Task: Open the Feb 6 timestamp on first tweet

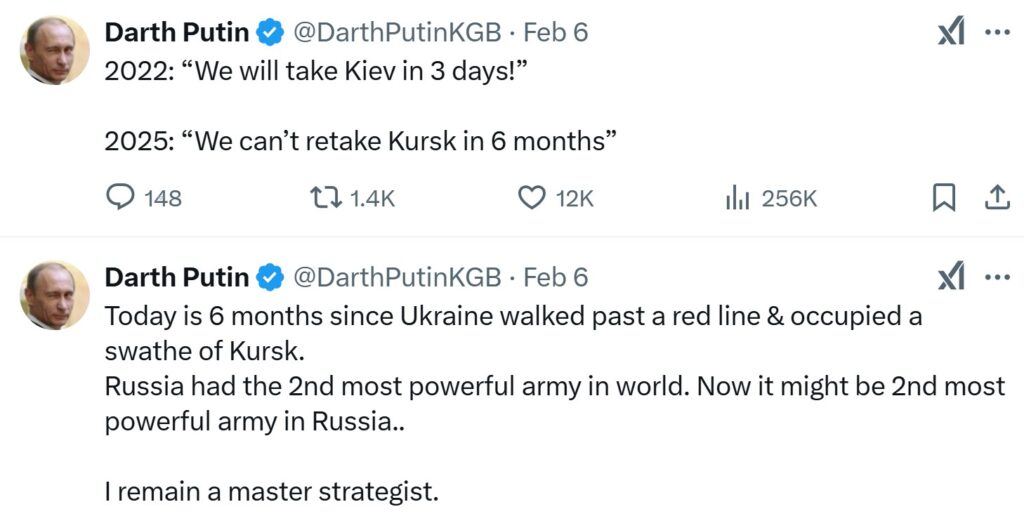Action: coord(556,32)
